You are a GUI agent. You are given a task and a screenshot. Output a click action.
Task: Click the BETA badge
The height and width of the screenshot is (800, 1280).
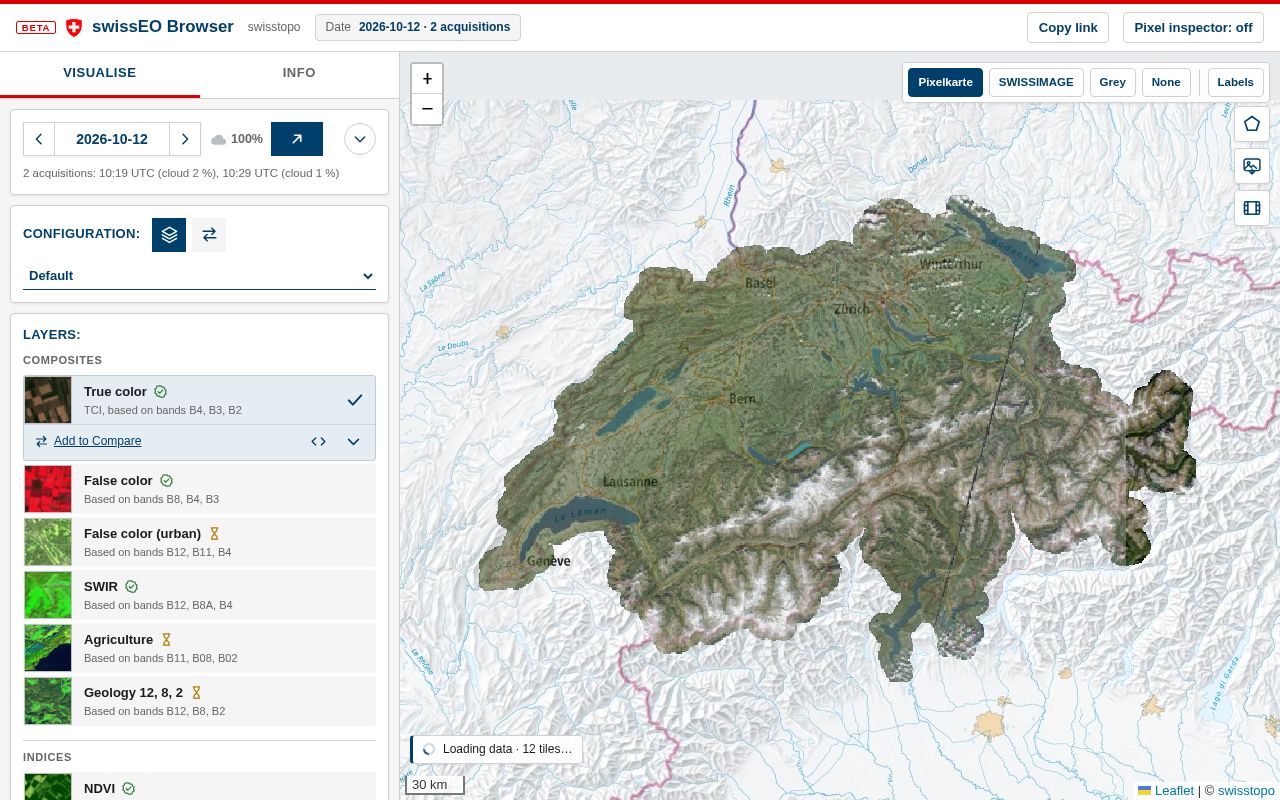[x=36, y=28]
